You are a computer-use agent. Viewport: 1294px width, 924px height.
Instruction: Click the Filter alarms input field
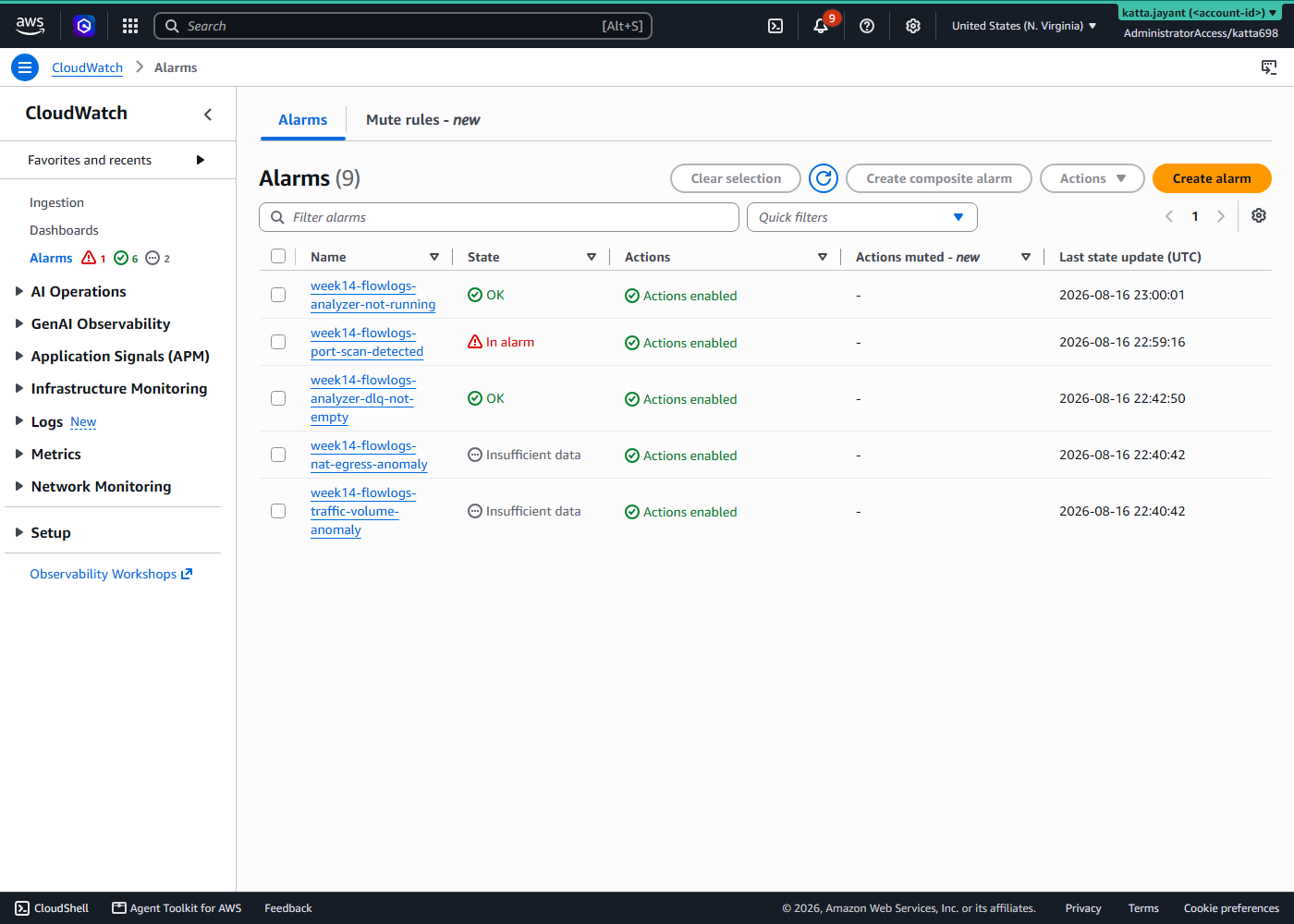(x=499, y=217)
